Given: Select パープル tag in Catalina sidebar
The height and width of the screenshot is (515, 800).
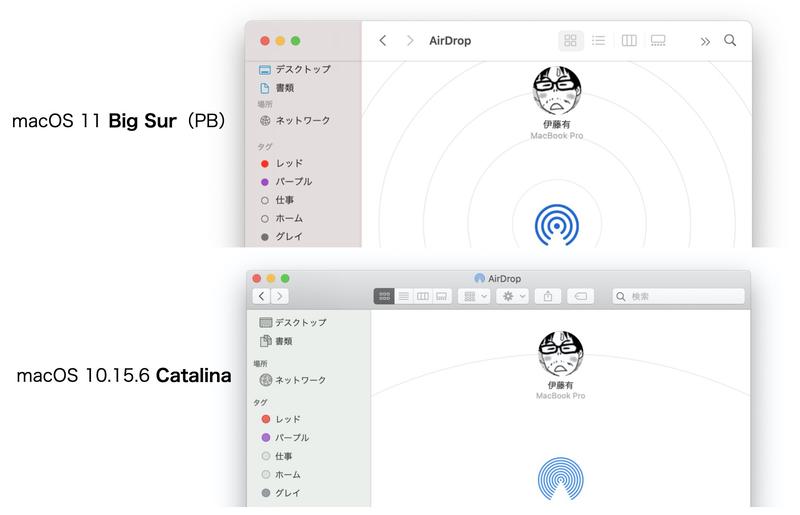Looking at the screenshot, I should tap(285, 437).
